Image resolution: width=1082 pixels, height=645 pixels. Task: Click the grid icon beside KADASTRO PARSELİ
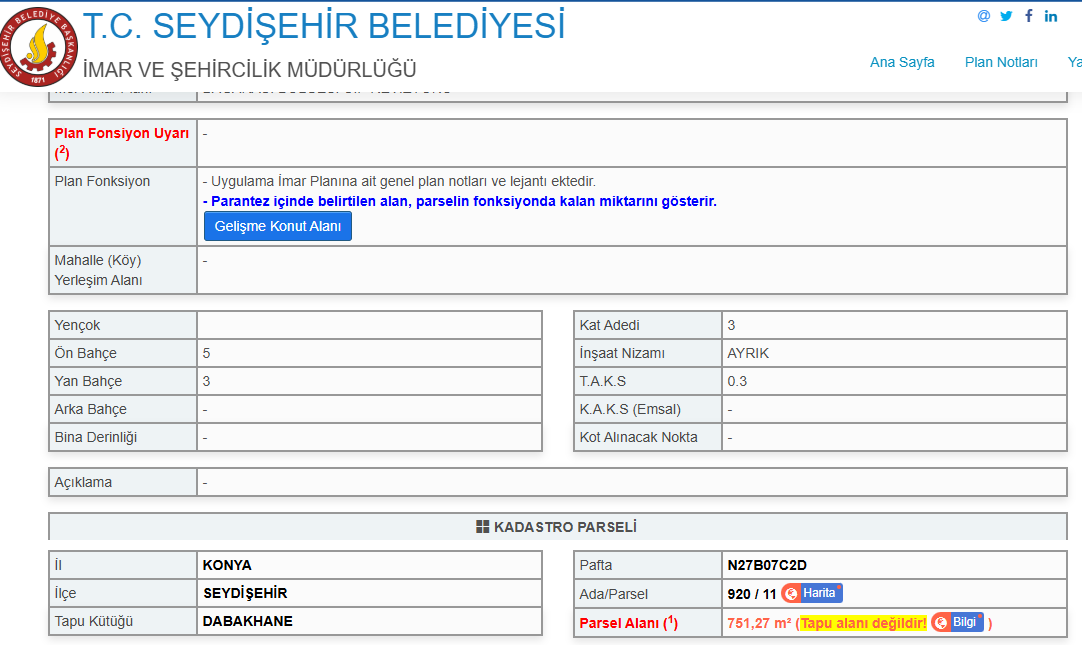pyautogui.click(x=483, y=527)
